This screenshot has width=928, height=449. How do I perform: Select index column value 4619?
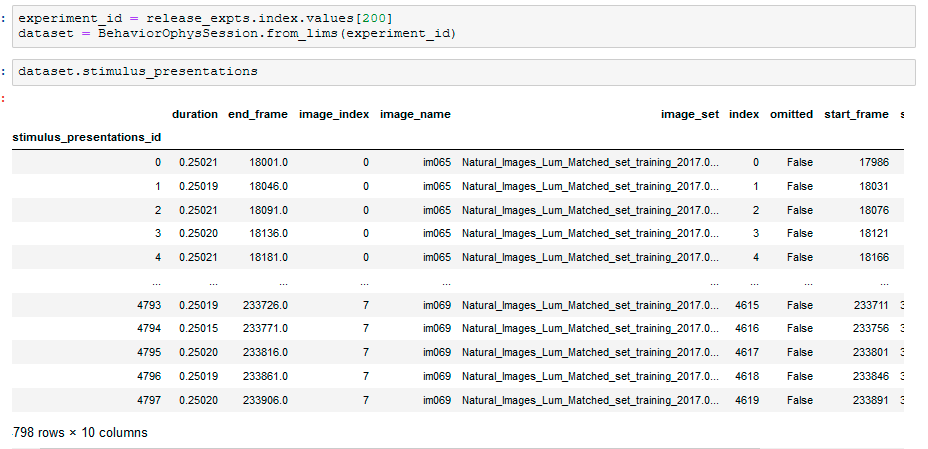[x=747, y=400]
